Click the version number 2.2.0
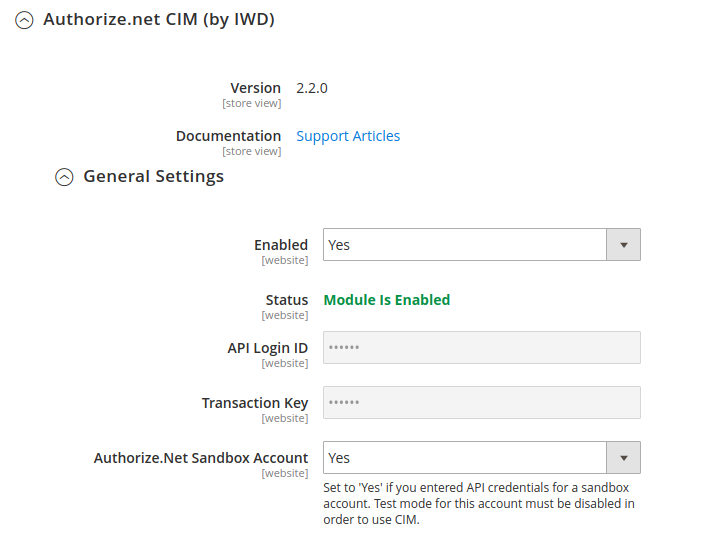The image size is (711, 540). pos(312,88)
